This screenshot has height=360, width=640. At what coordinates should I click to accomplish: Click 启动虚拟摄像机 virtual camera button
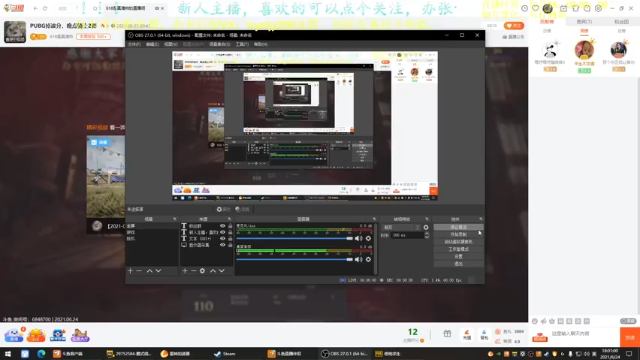[x=458, y=242]
